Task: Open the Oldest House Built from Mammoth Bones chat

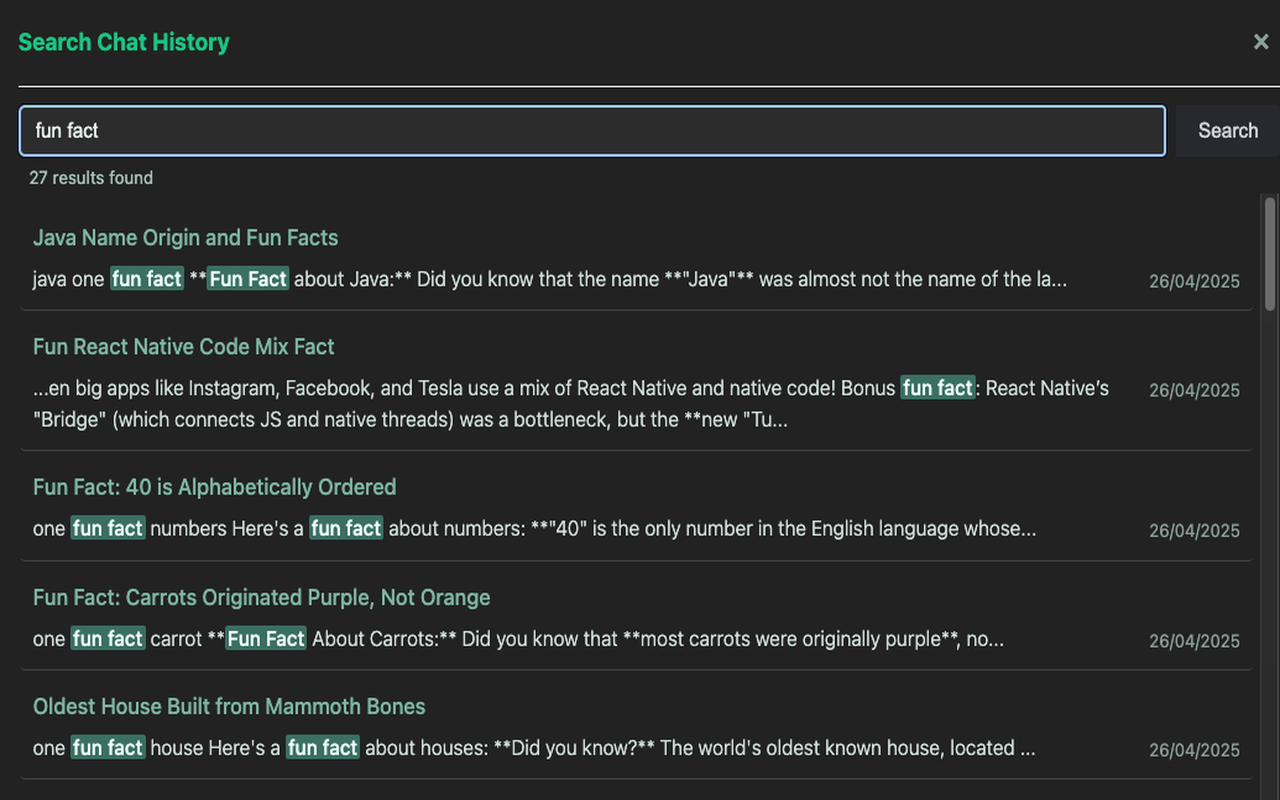Action: pos(229,706)
